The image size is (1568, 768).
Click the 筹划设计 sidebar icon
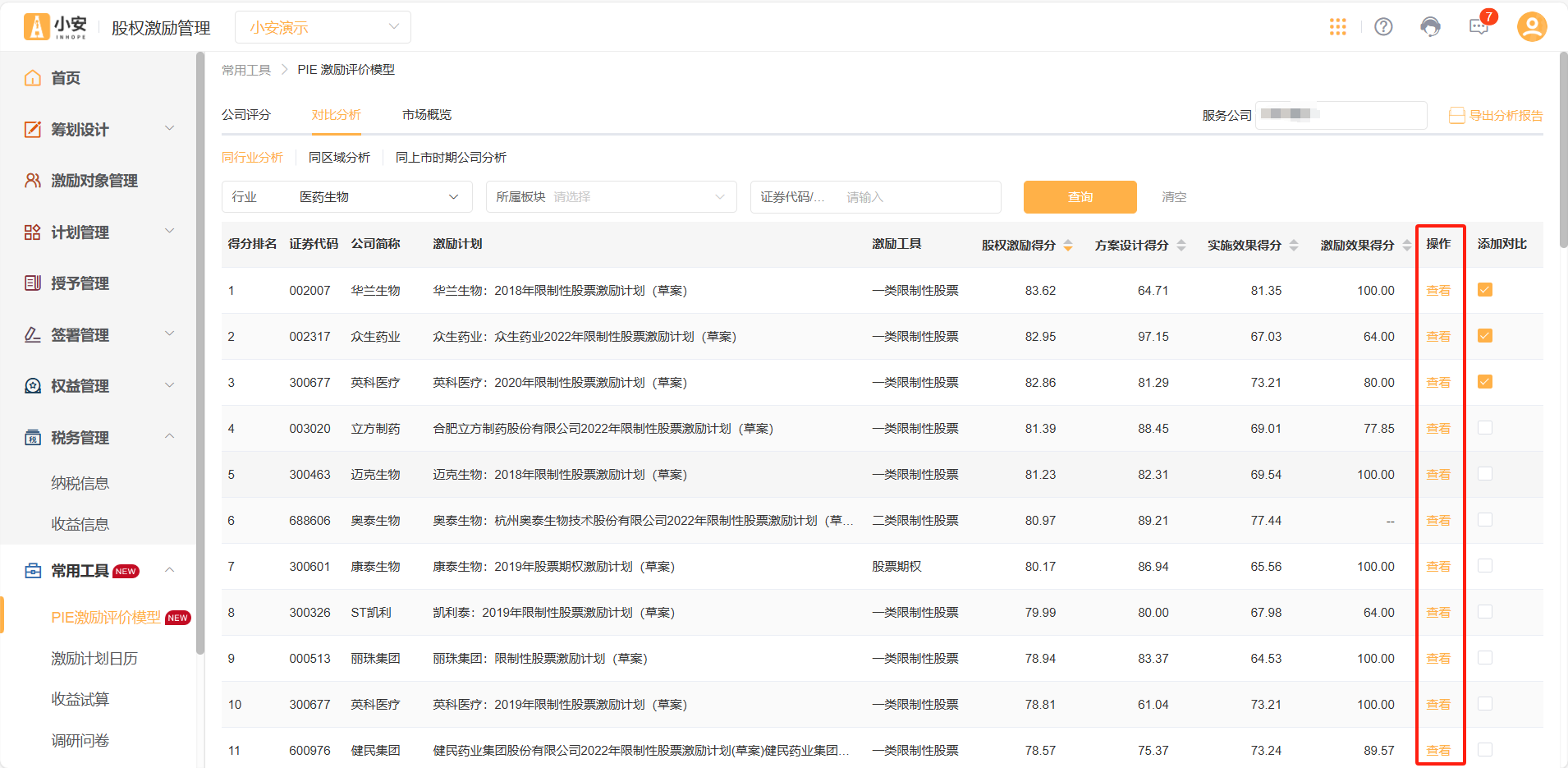click(33, 129)
